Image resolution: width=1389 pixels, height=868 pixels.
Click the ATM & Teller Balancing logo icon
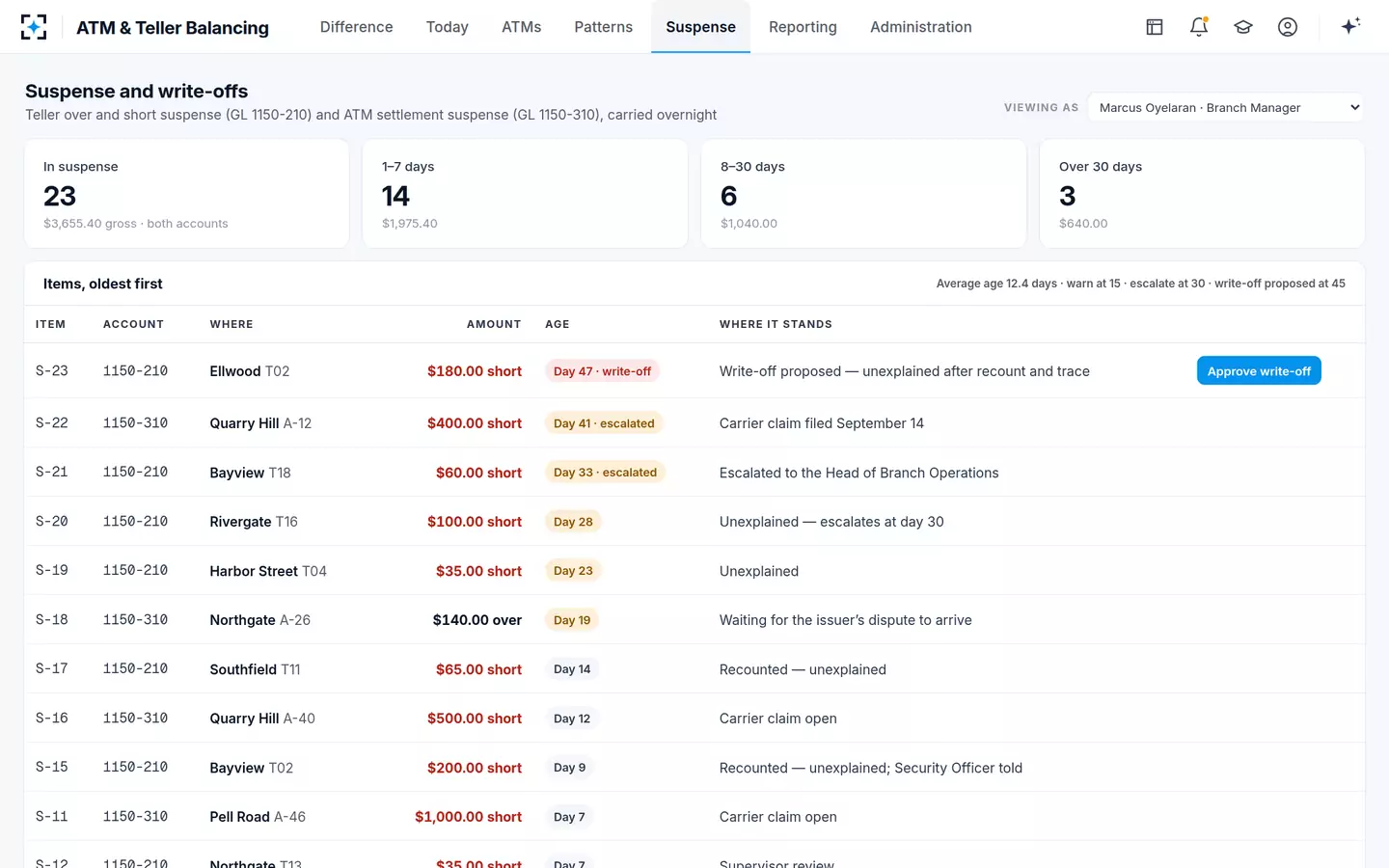(x=34, y=27)
